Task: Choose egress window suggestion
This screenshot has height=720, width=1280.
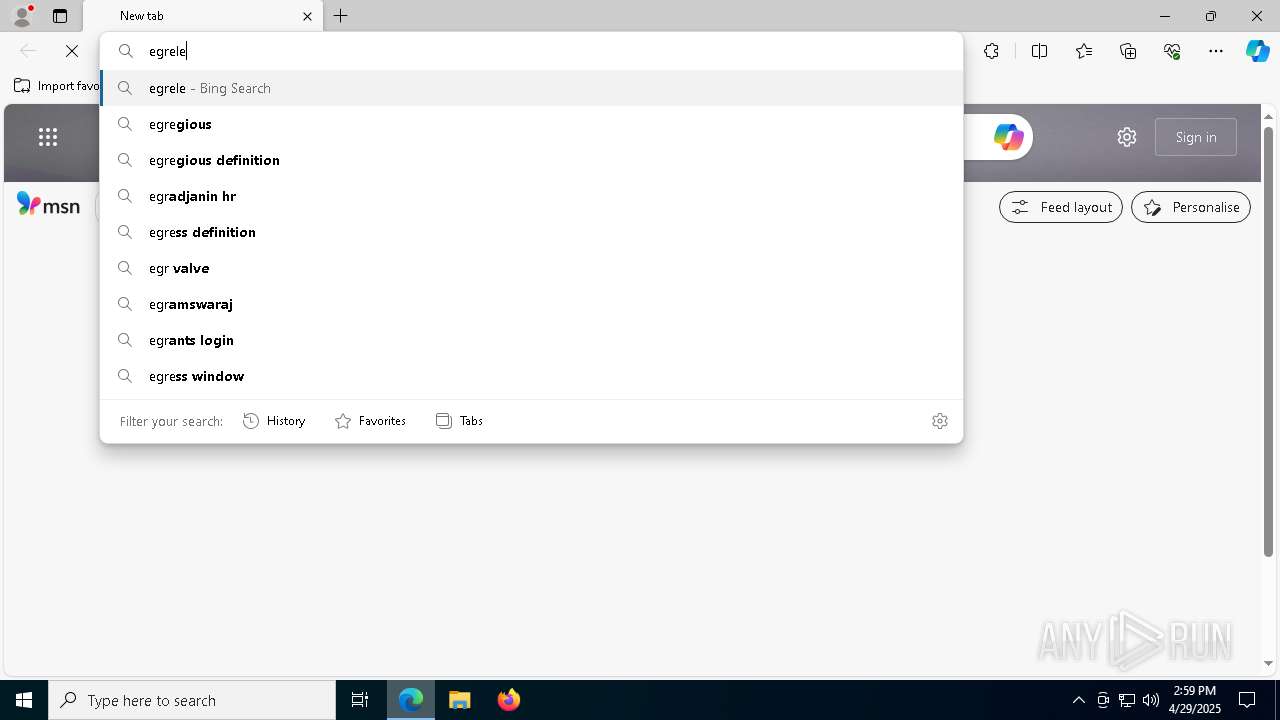Action: click(531, 376)
